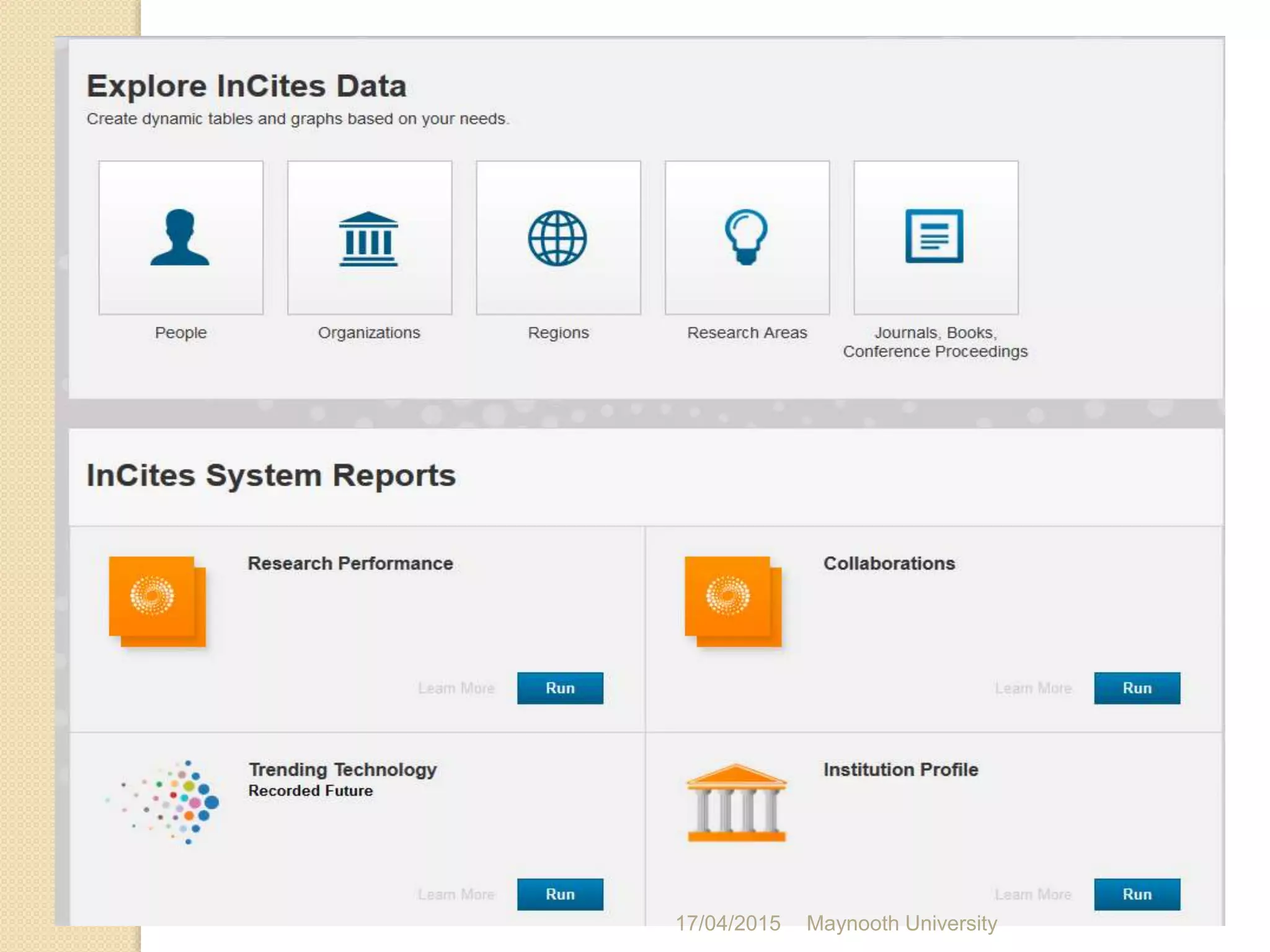Run the Trending Technology report
The height and width of the screenshot is (952, 1270).
pyautogui.click(x=559, y=894)
